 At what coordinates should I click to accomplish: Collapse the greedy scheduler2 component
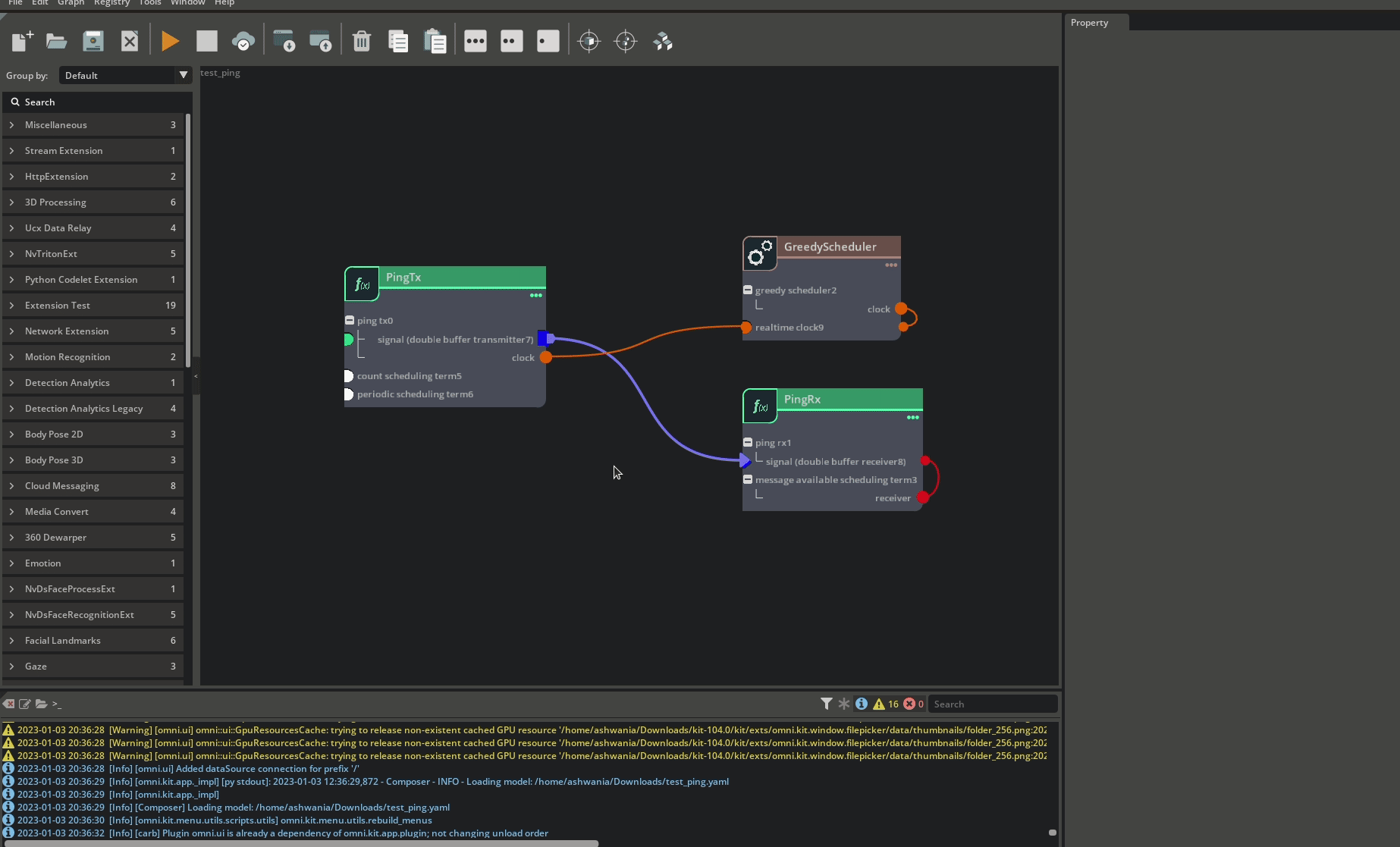click(748, 290)
